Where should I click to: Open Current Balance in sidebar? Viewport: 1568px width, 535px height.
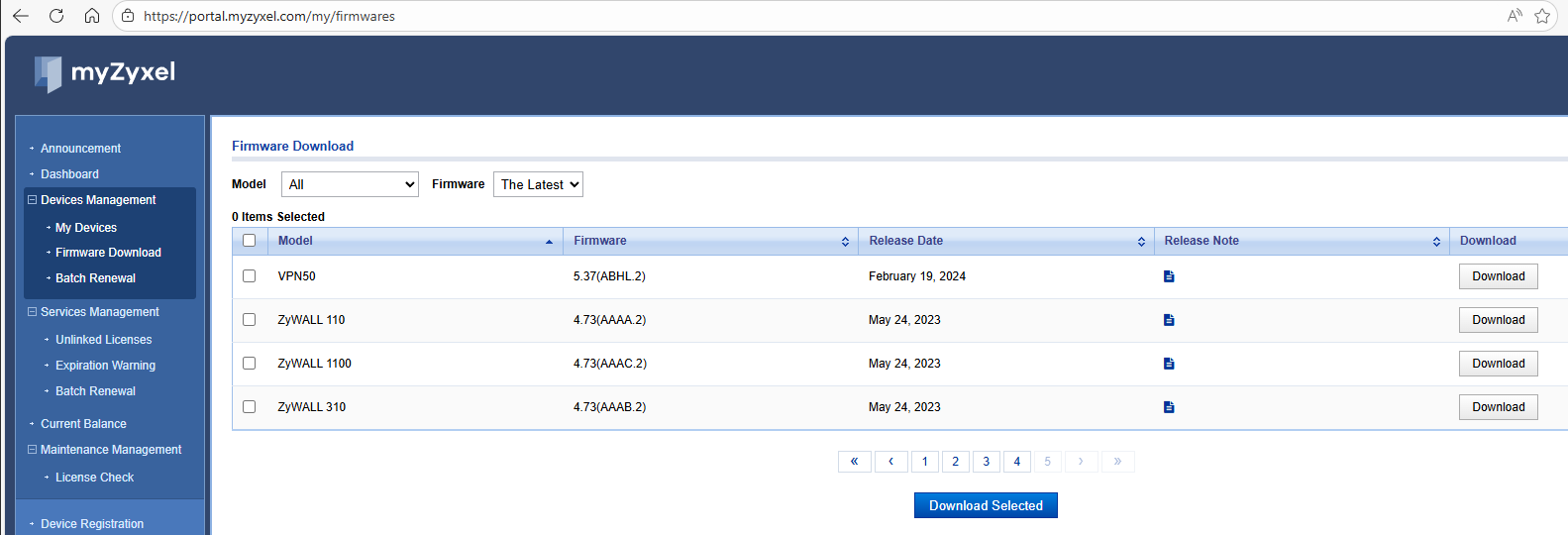tap(83, 424)
